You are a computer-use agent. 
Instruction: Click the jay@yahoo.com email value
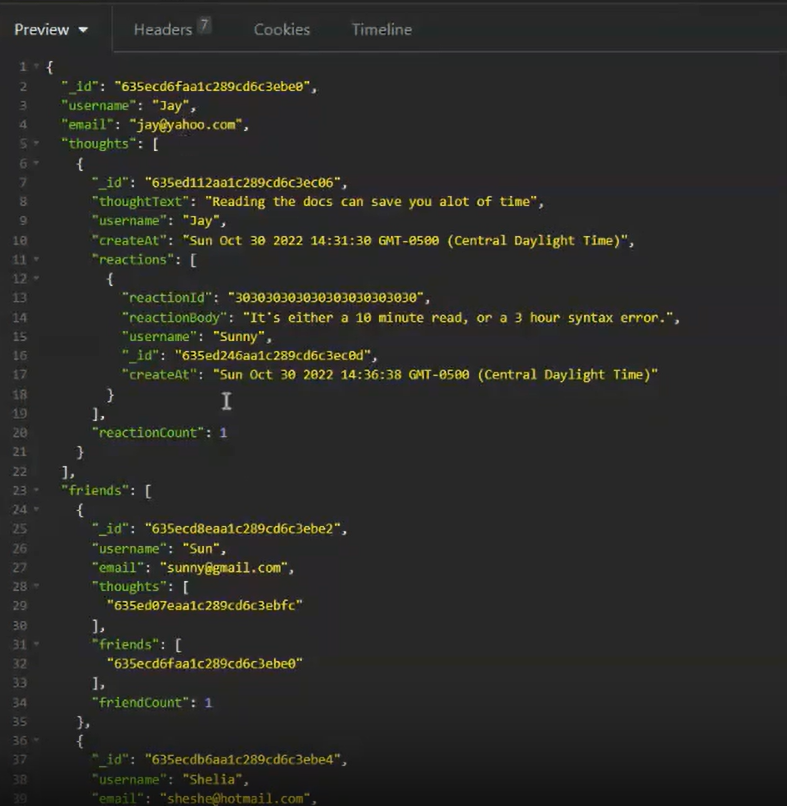pos(187,125)
